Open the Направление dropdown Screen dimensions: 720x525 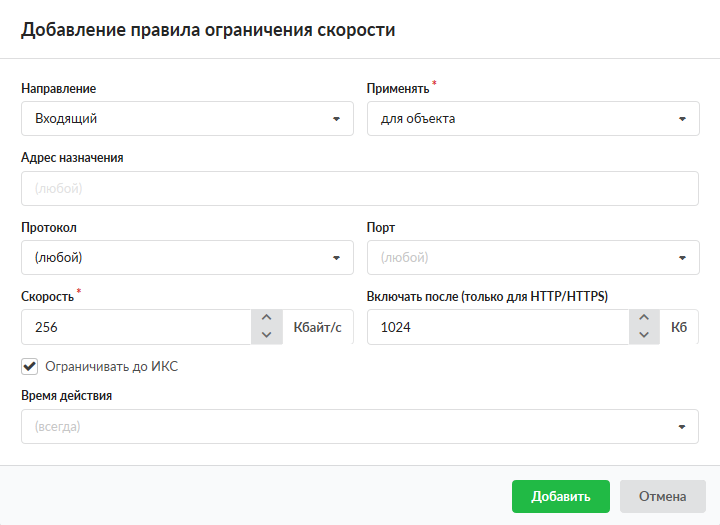(x=187, y=119)
